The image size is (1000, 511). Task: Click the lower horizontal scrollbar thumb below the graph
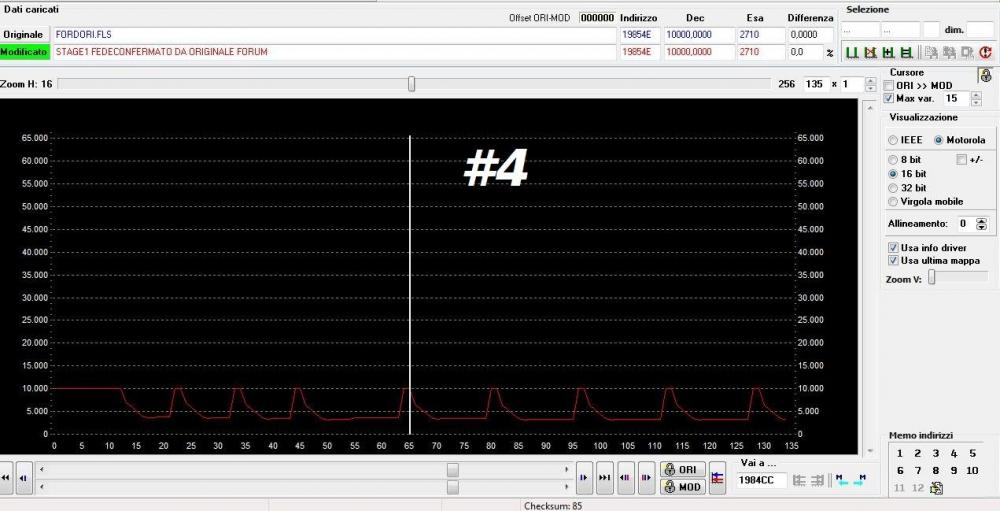pyautogui.click(x=452, y=487)
